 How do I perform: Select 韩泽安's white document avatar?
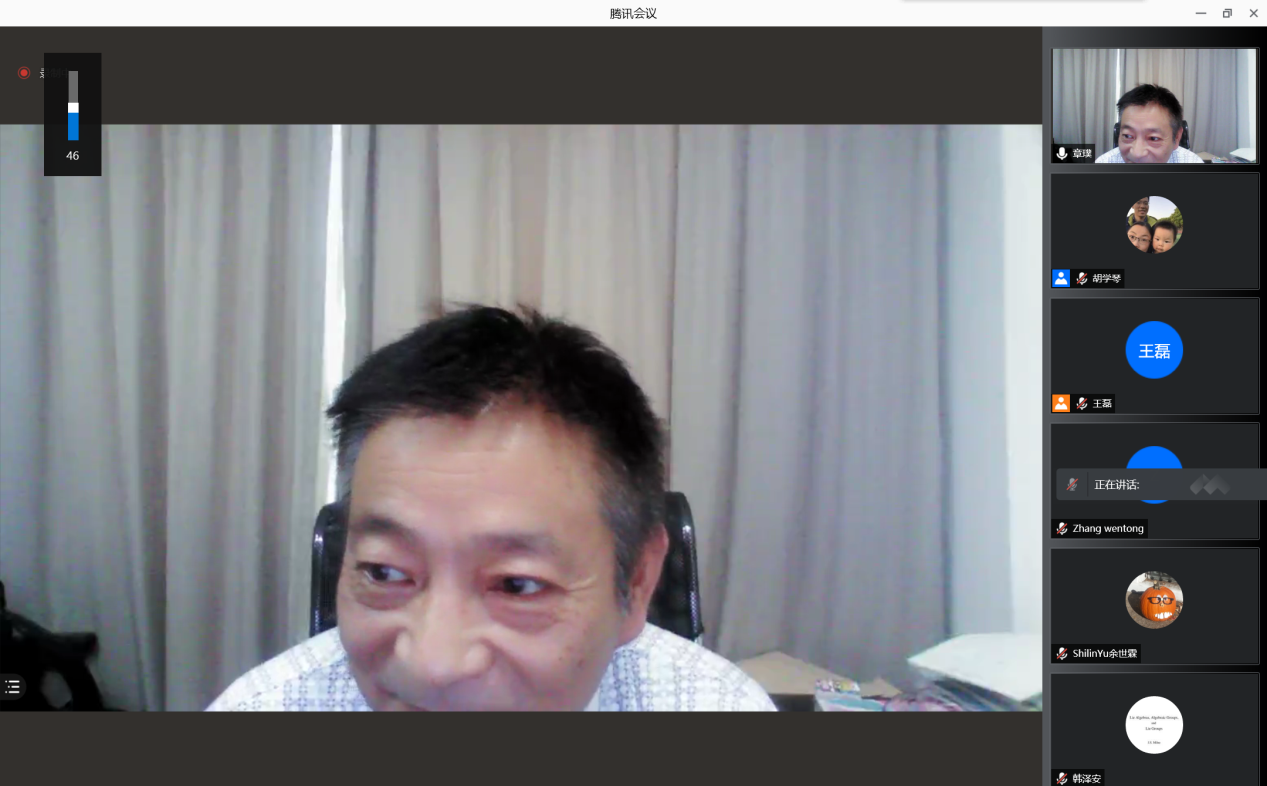(1154, 725)
